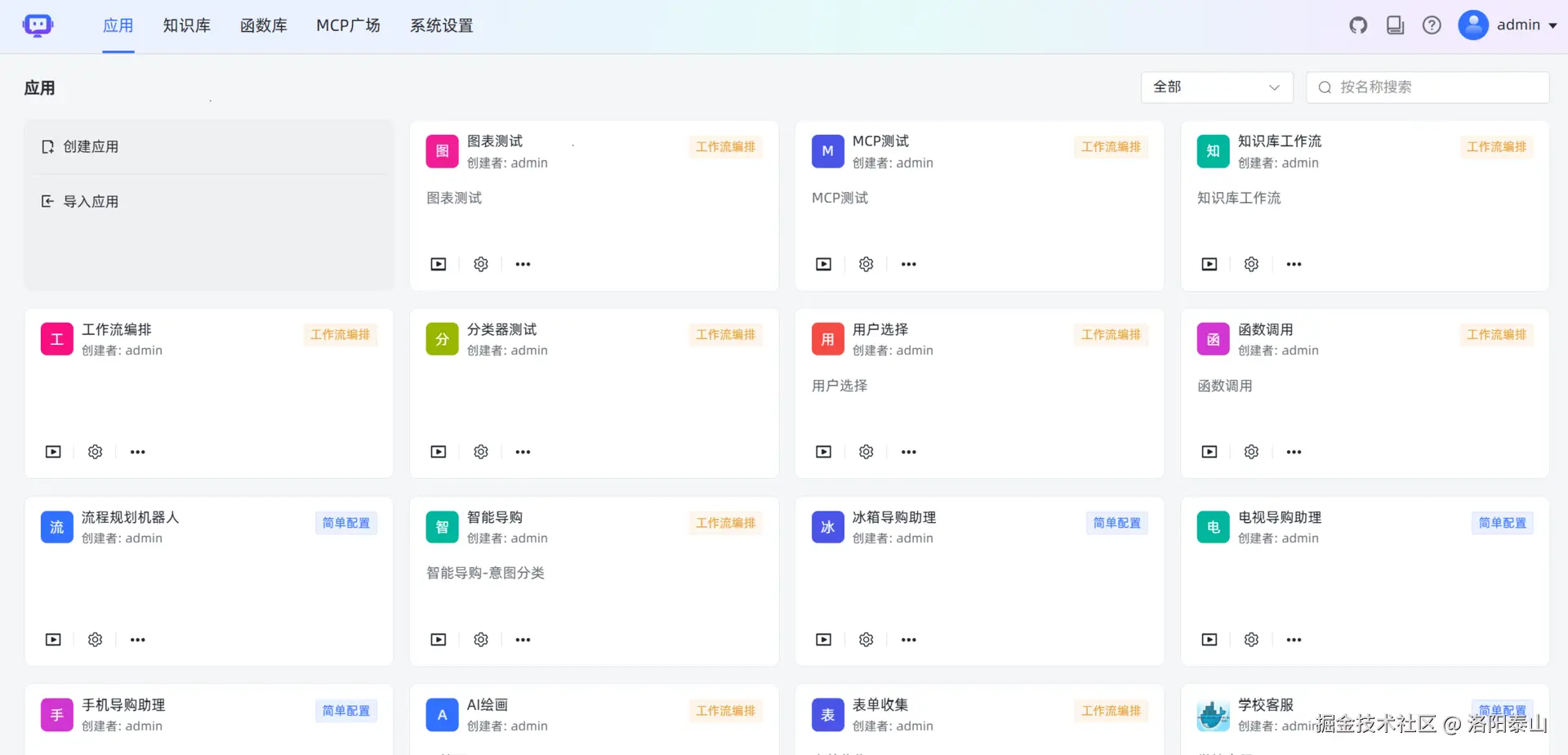Go to 系统设置 settings tab
This screenshot has height=755, width=1568.
[x=441, y=25]
